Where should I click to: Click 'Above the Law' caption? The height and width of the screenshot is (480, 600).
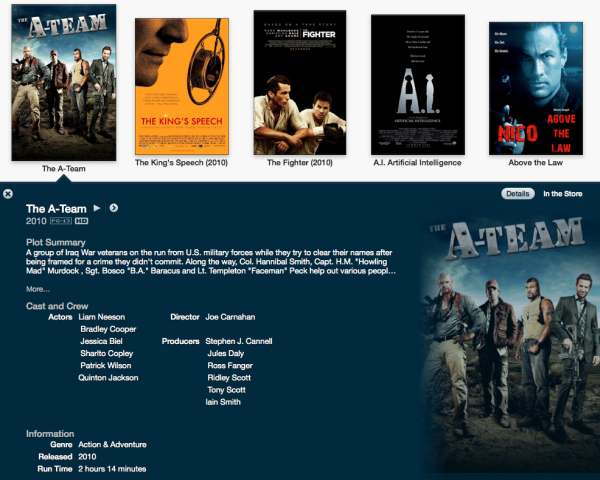[x=536, y=163]
